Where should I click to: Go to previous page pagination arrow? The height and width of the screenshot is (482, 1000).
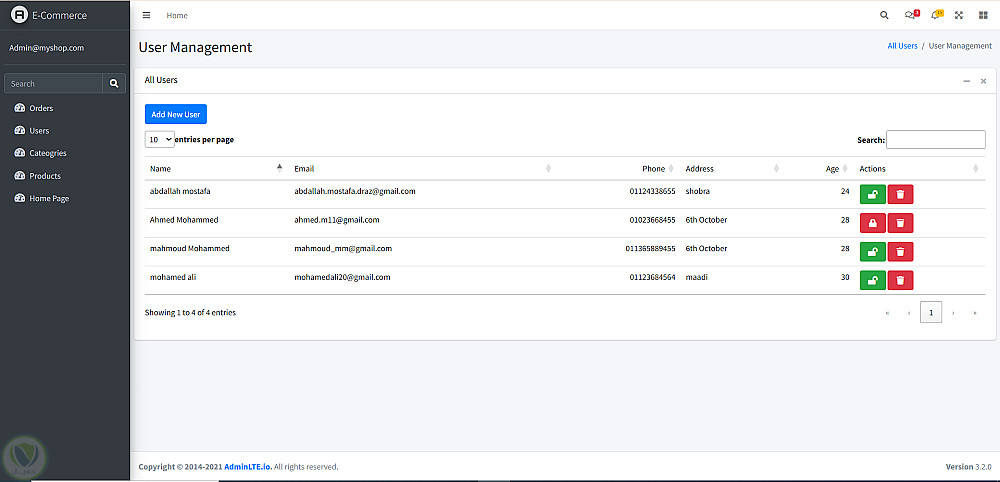(909, 313)
